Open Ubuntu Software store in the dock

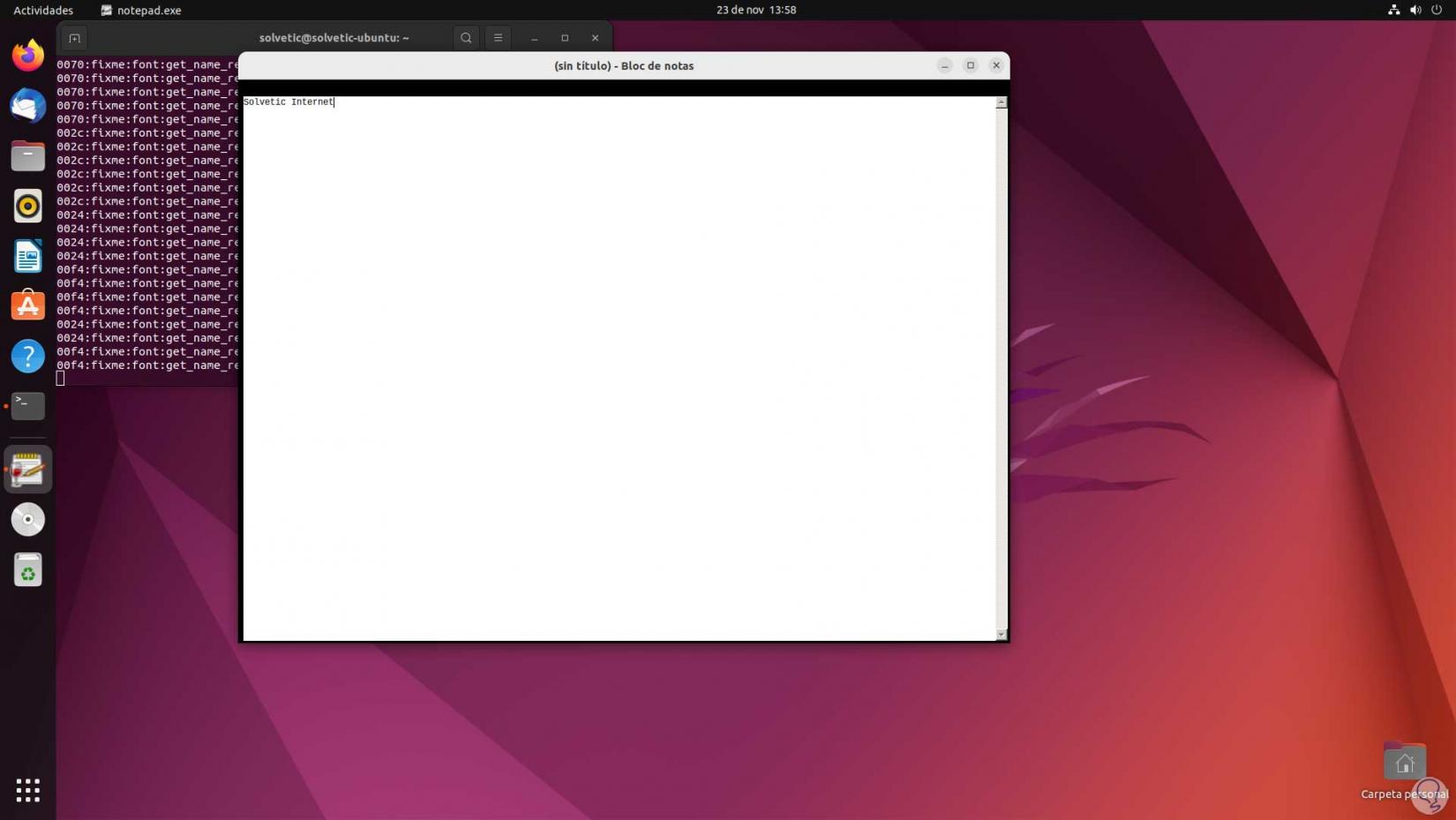[28, 305]
